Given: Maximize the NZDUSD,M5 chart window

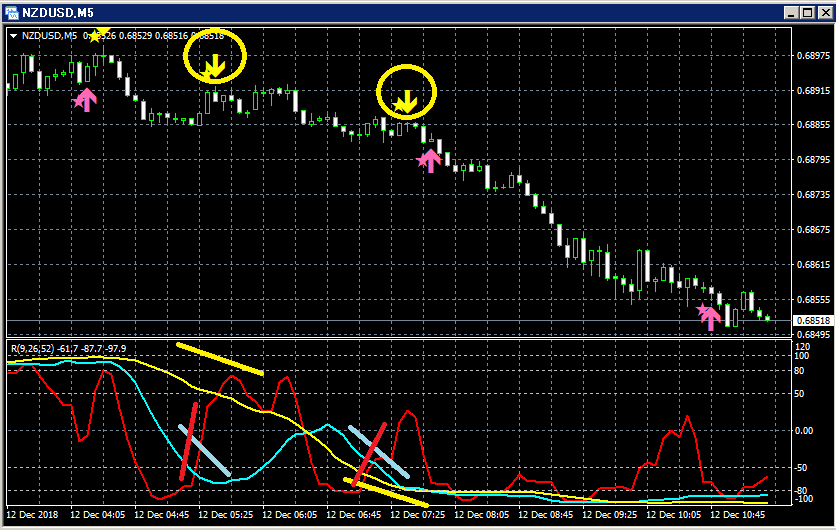Looking at the screenshot, I should [x=808, y=12].
